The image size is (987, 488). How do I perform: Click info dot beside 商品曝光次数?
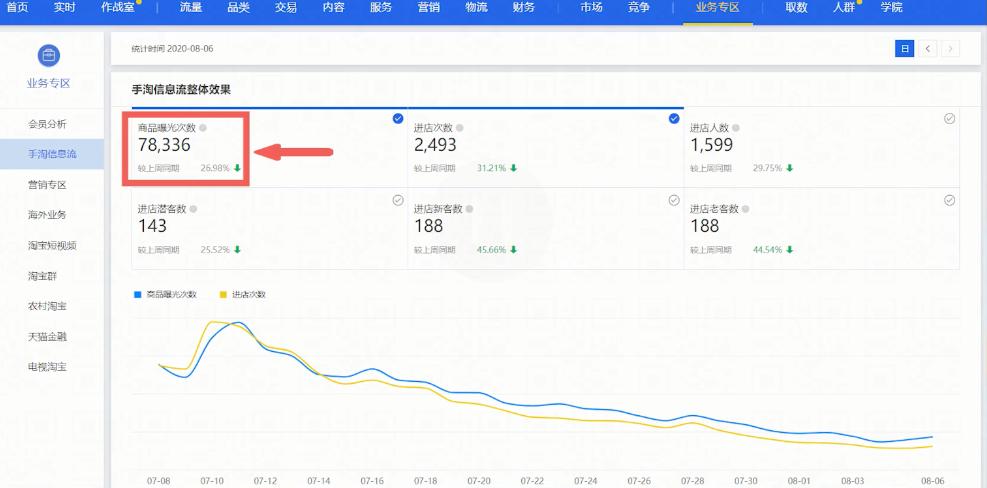(x=203, y=128)
